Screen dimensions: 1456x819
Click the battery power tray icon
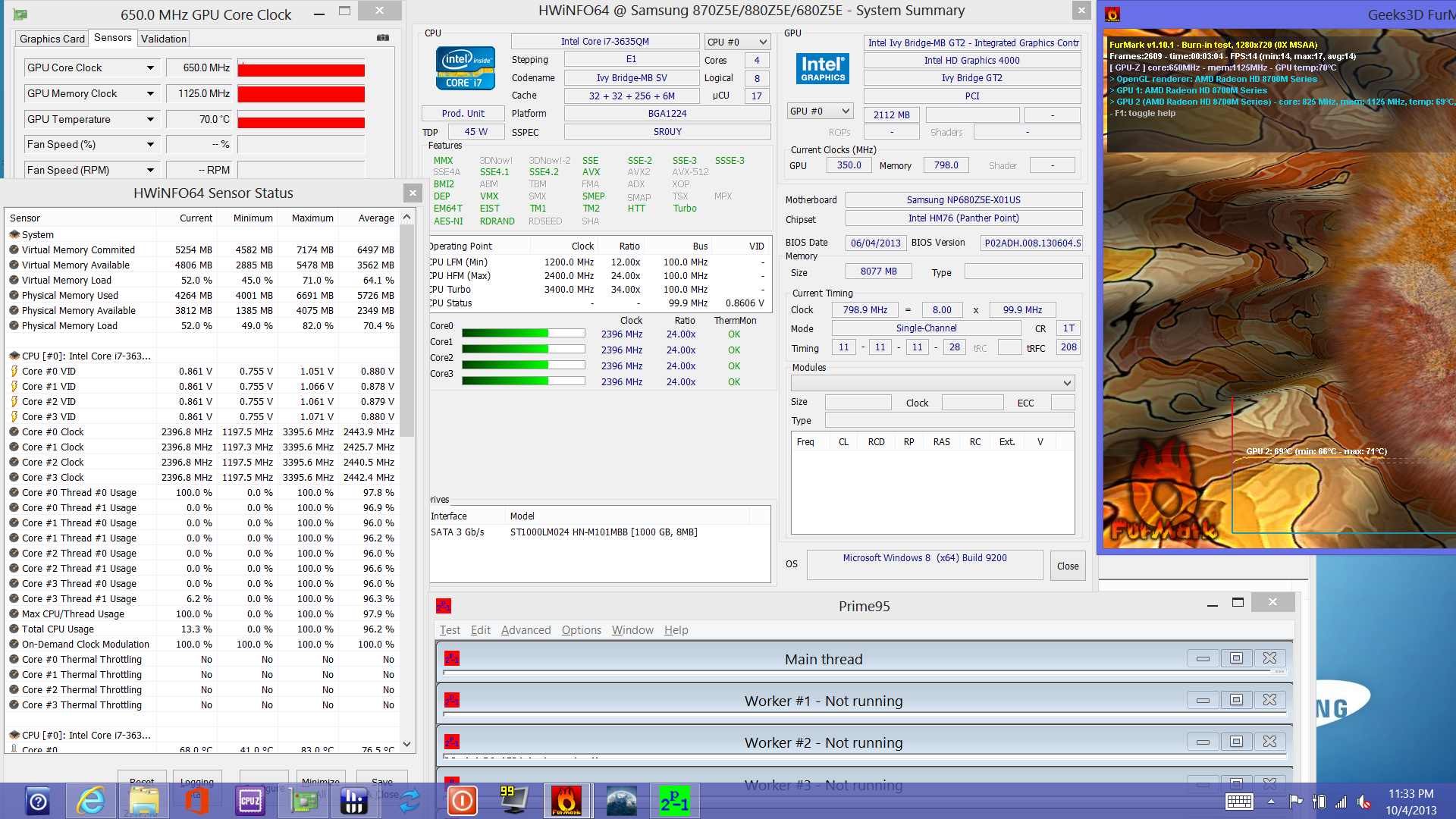coord(1319,802)
